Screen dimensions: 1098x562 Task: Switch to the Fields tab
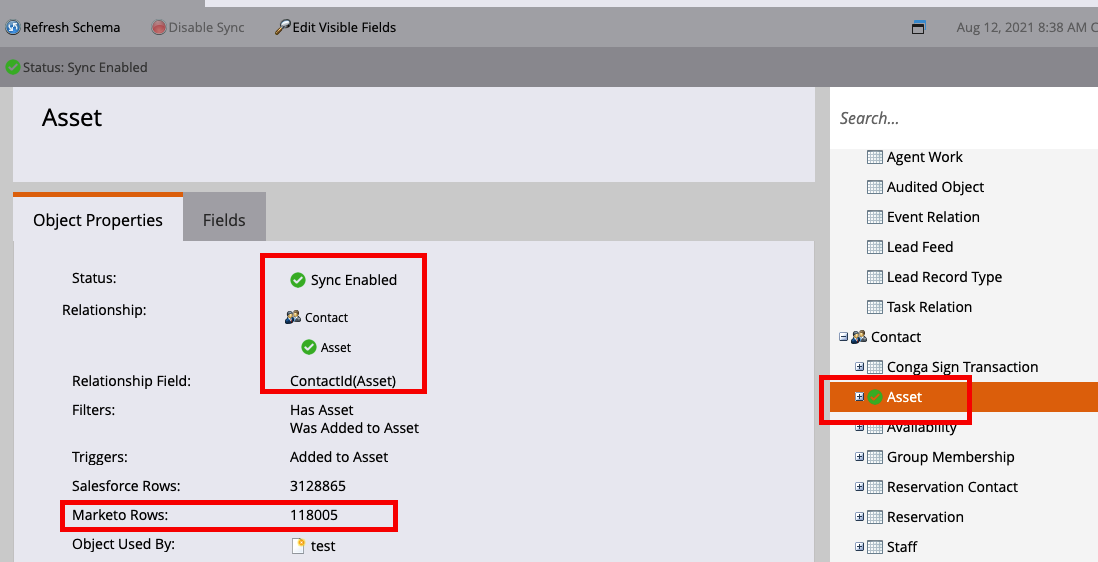point(224,220)
